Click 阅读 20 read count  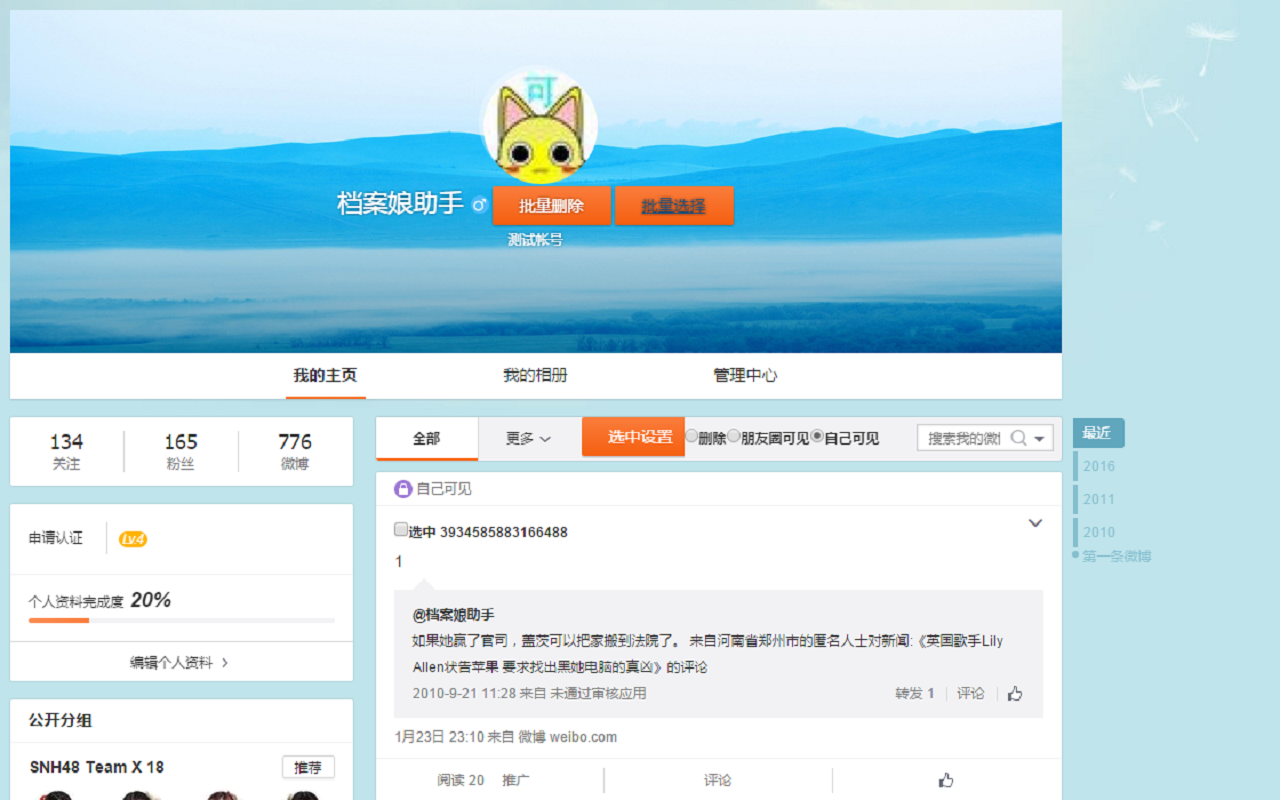click(460, 780)
